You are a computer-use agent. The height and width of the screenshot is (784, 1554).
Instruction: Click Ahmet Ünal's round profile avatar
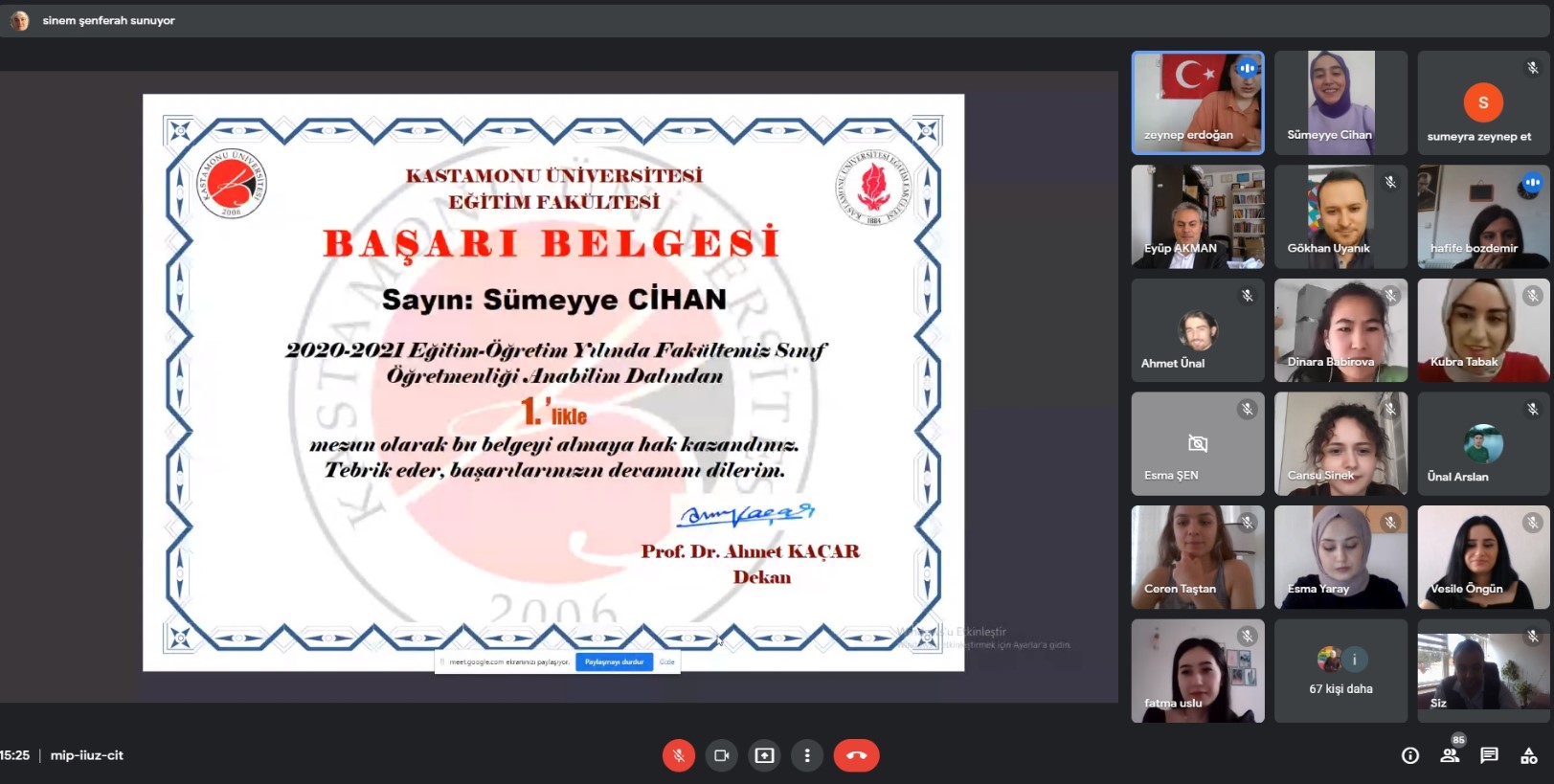coord(1198,330)
